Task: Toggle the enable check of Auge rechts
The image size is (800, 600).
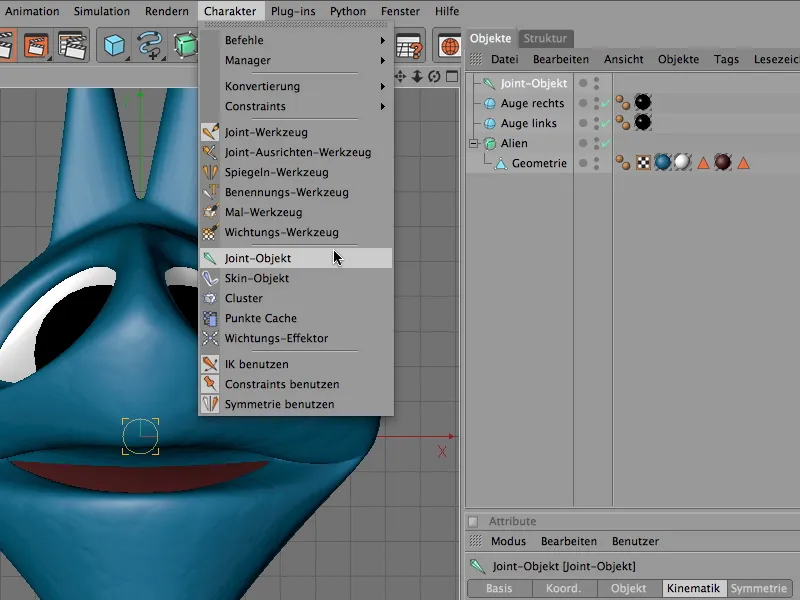Action: 606,103
